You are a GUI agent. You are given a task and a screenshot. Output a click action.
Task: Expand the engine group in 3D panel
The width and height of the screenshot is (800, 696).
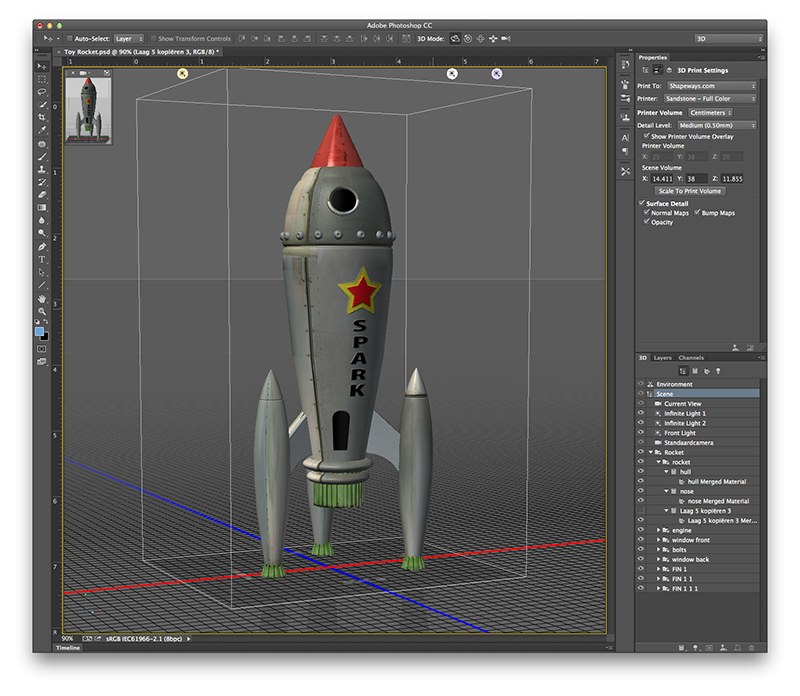tap(660, 530)
